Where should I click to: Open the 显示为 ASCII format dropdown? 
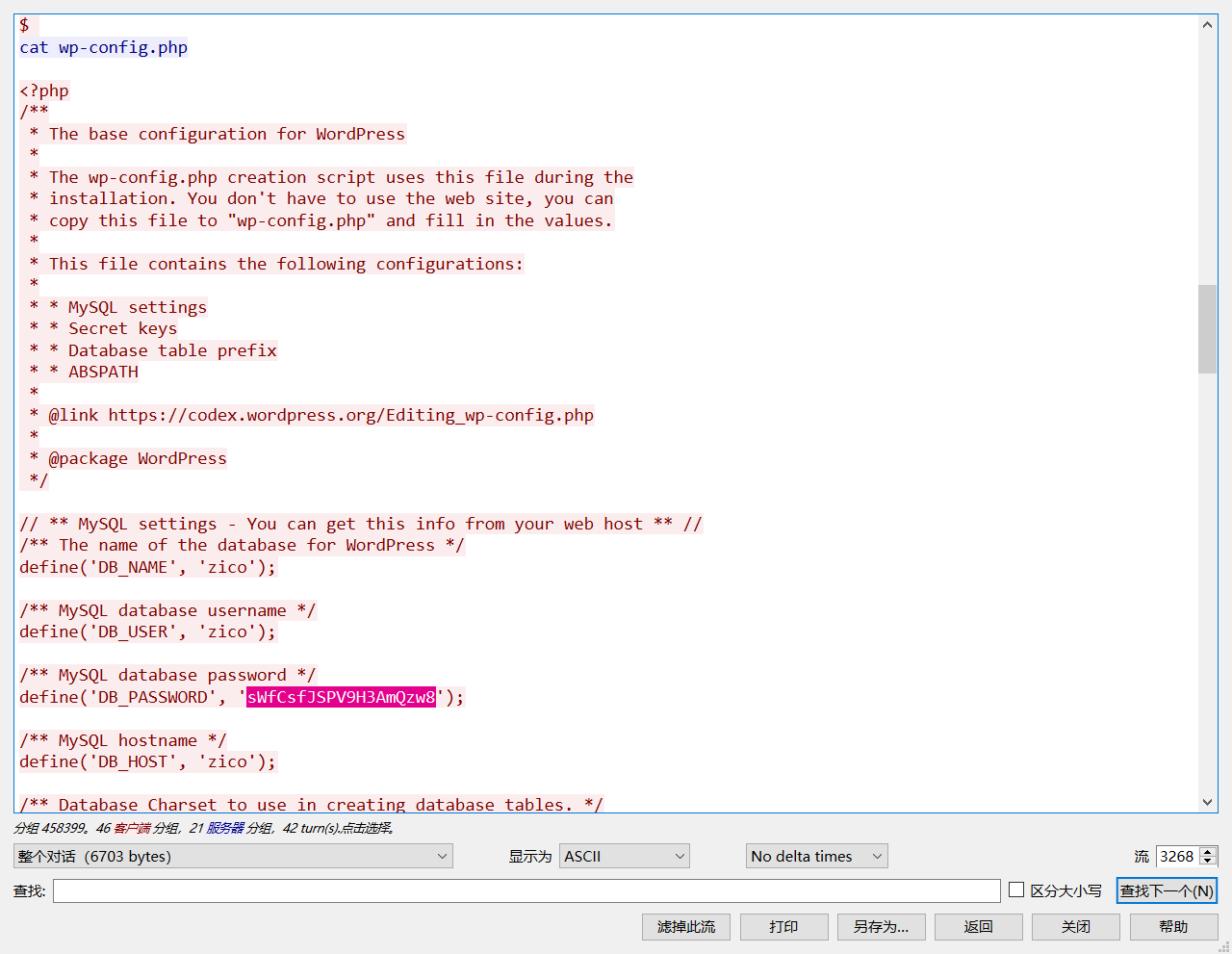click(x=625, y=856)
